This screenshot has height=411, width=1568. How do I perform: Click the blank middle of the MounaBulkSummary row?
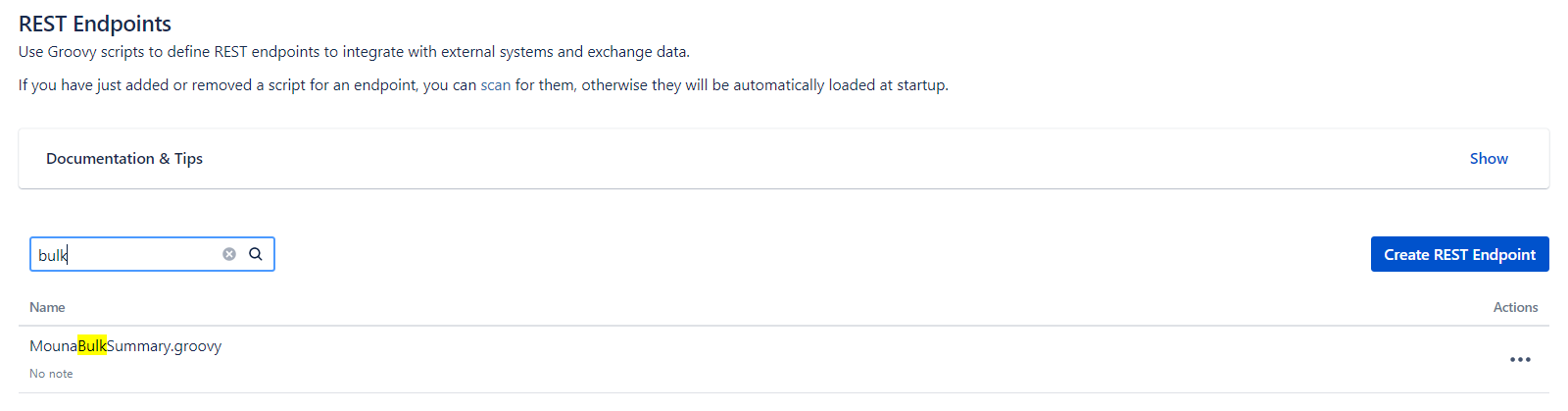784,359
